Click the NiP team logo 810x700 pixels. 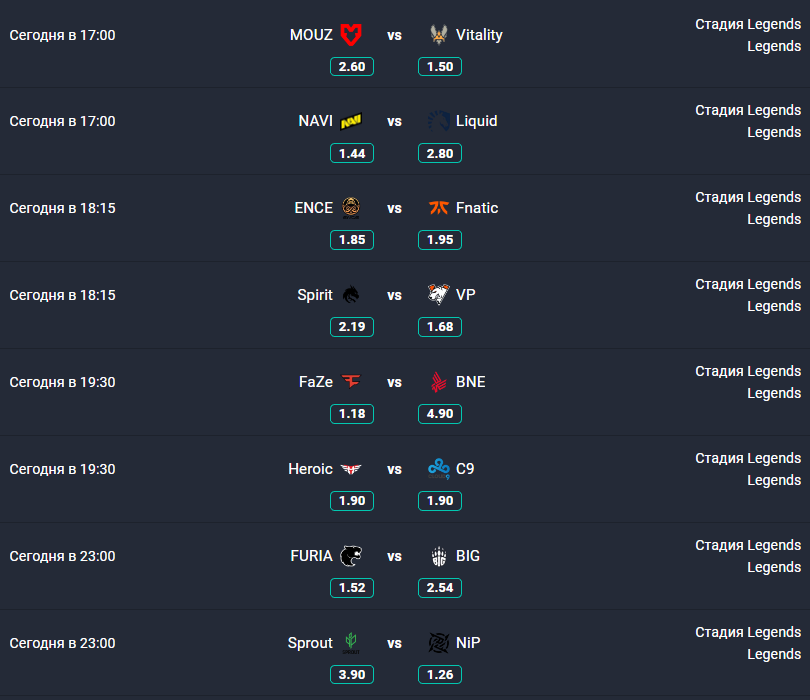[438, 643]
